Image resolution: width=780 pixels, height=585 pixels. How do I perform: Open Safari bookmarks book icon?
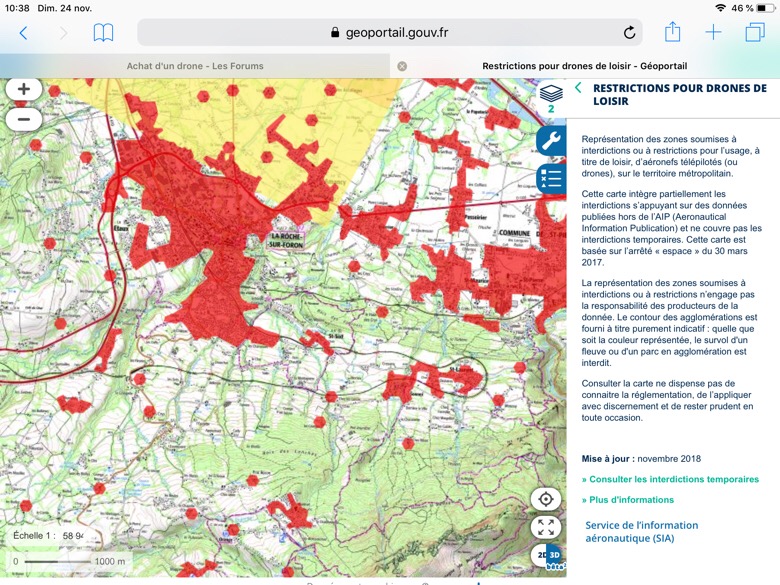[x=103, y=32]
